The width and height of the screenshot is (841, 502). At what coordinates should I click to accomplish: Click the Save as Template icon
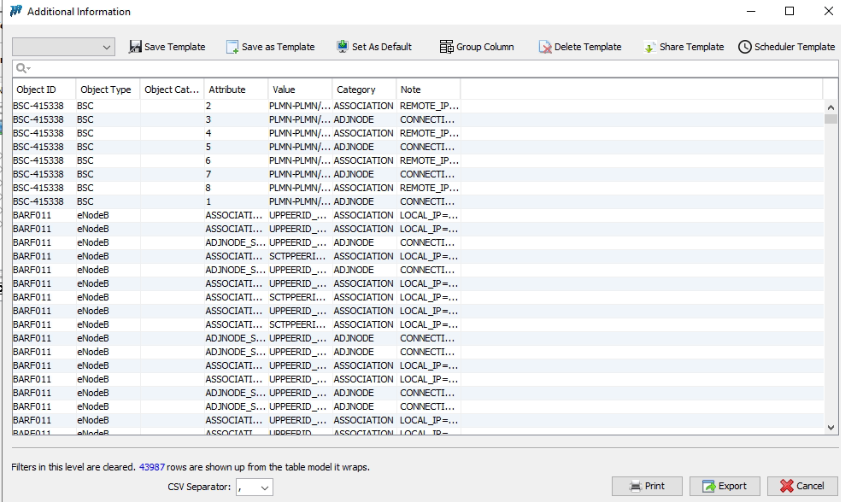coord(232,47)
